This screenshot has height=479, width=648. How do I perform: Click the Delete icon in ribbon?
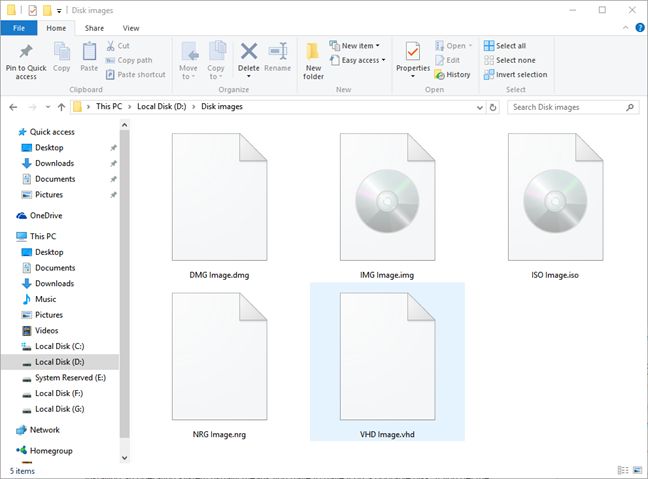[x=249, y=59]
